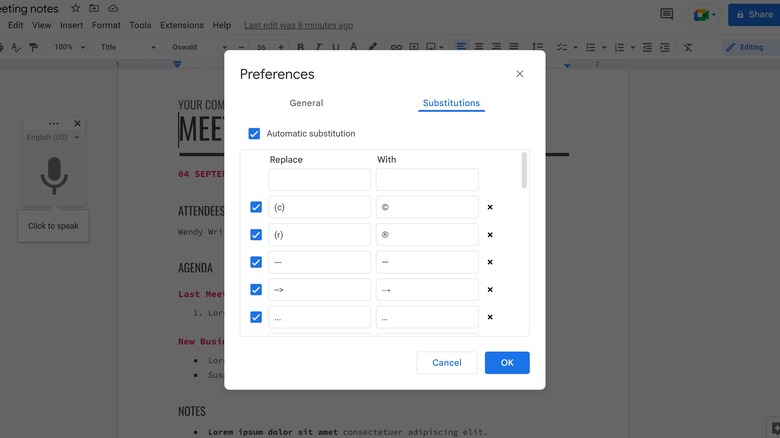The height and width of the screenshot is (438, 780).
Task: Open the voice typing English (US) dropdown
Action: point(53,137)
